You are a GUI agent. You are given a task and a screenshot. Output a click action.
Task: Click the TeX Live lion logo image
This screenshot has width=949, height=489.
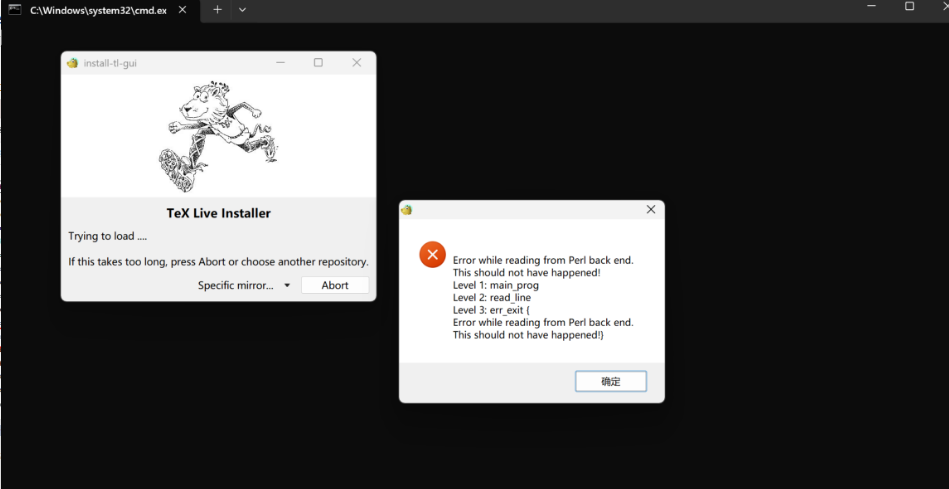click(218, 136)
